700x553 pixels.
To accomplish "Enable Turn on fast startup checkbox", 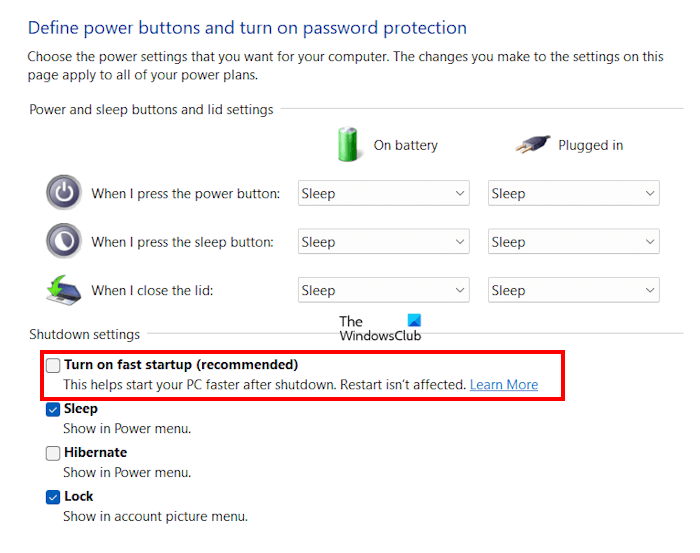I will (x=53, y=365).
